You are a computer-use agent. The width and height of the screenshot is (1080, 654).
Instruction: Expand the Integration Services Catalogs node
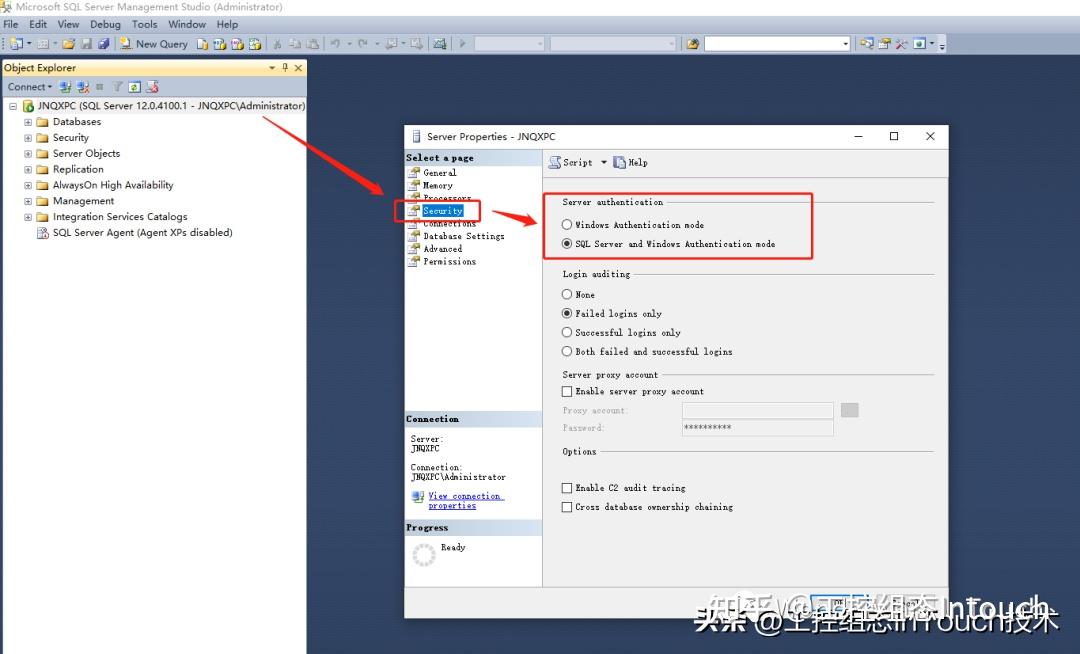[28, 217]
